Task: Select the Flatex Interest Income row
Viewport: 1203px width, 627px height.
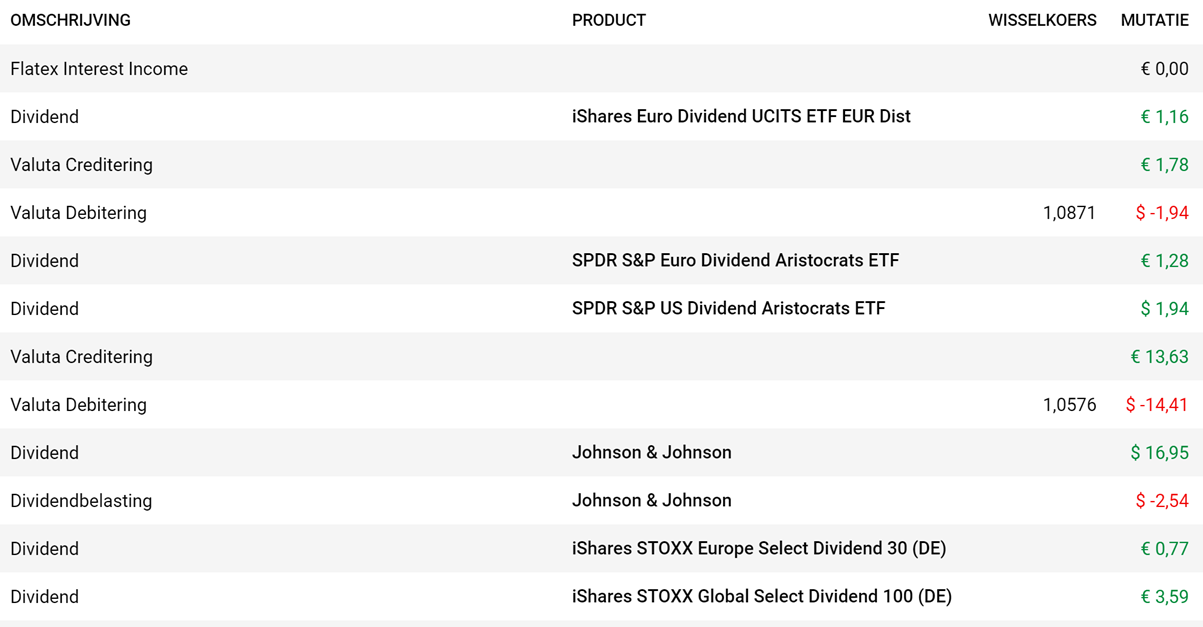Action: pyautogui.click(x=99, y=69)
